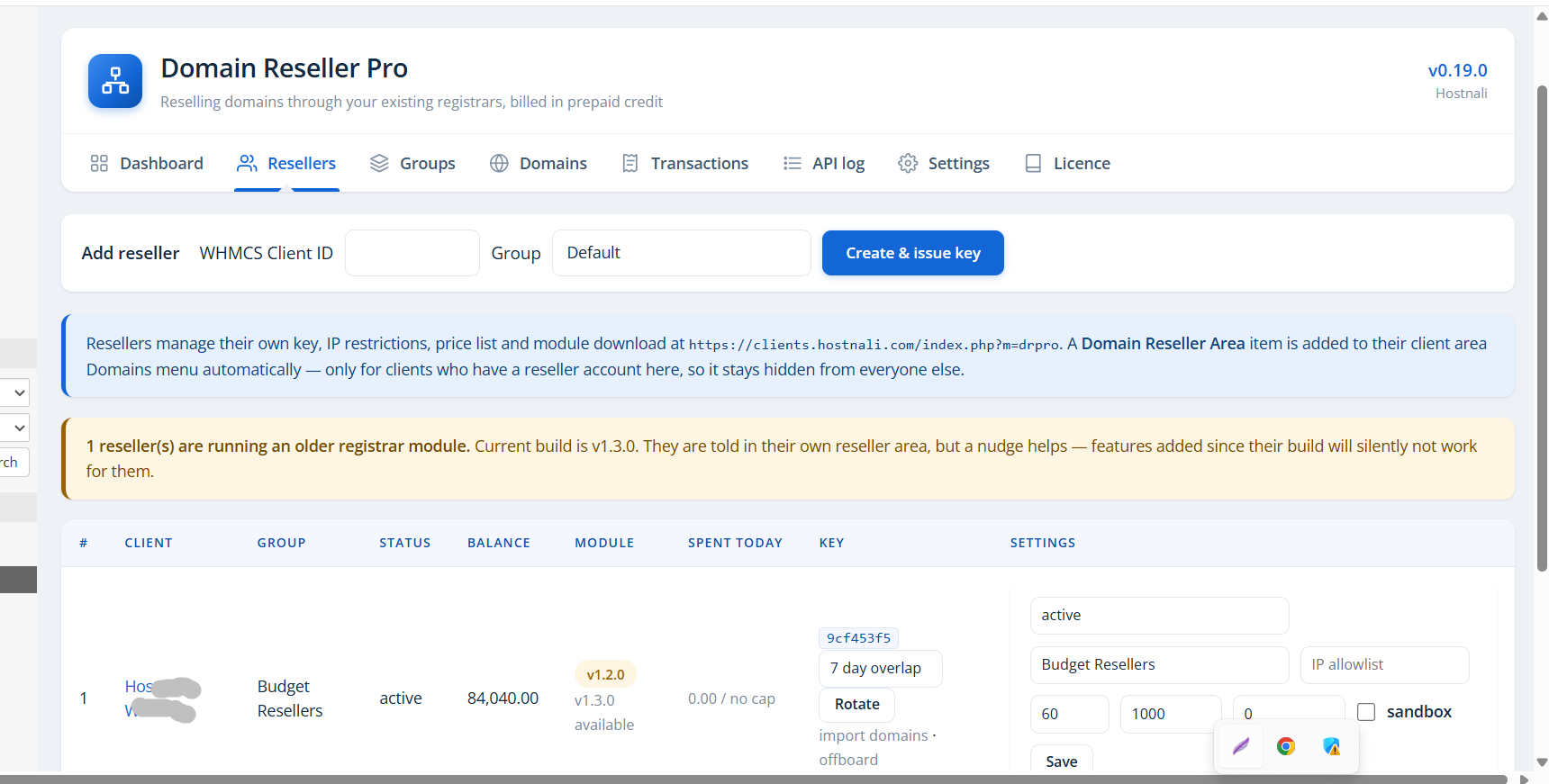Click the import domains link

click(x=874, y=735)
